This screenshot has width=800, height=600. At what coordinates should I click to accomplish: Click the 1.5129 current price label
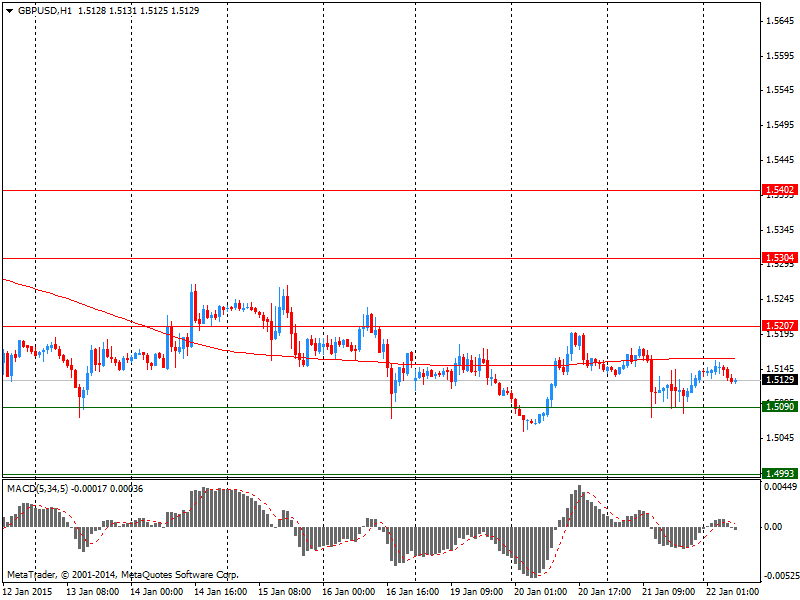779,380
